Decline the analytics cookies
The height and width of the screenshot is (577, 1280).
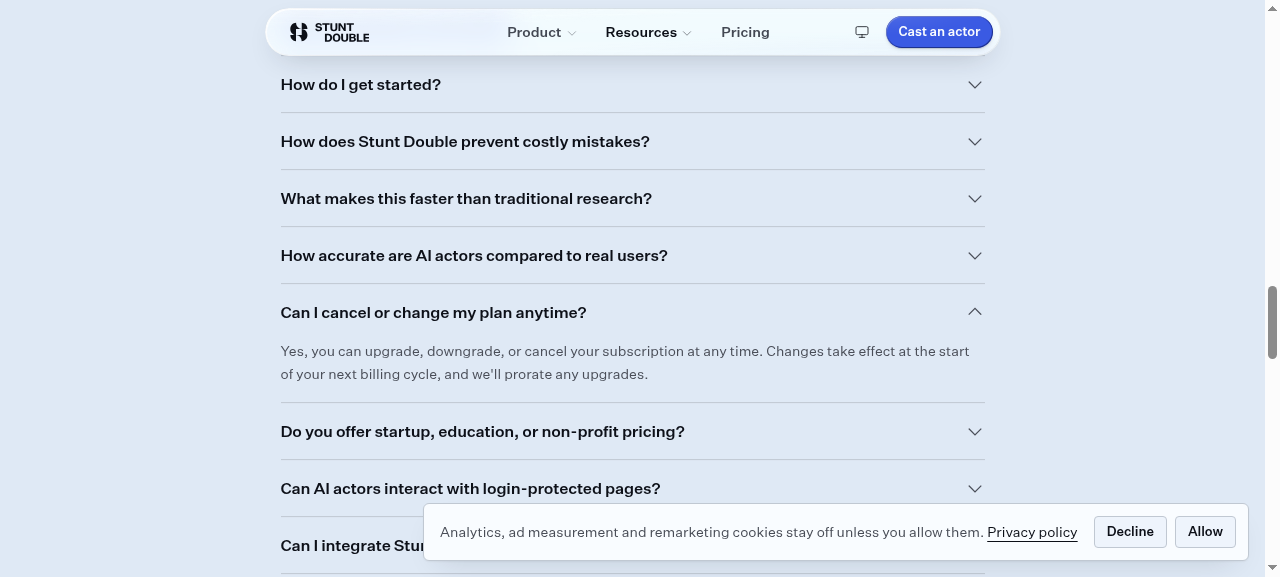(1130, 532)
